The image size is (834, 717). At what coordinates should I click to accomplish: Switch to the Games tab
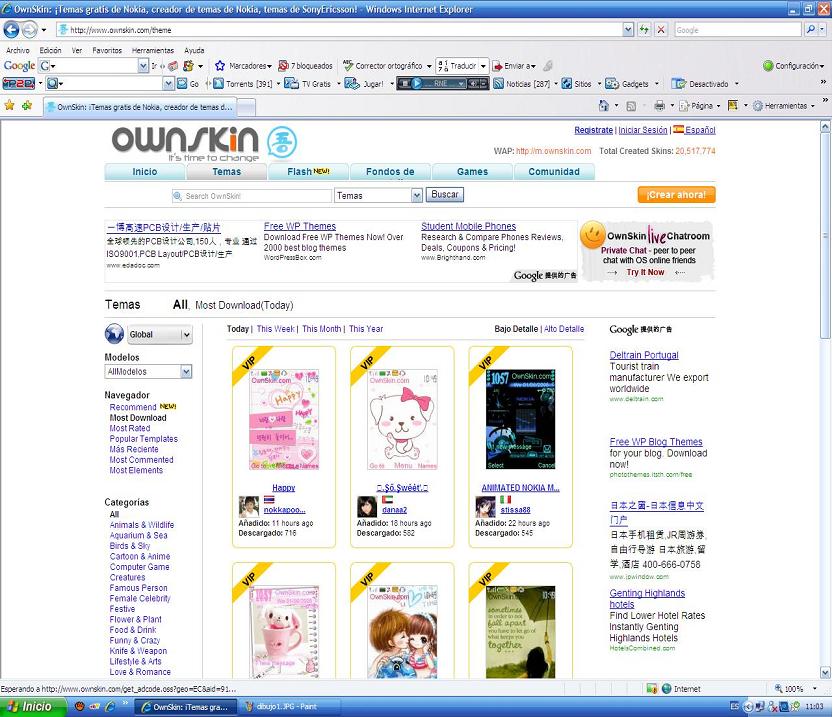tap(472, 172)
